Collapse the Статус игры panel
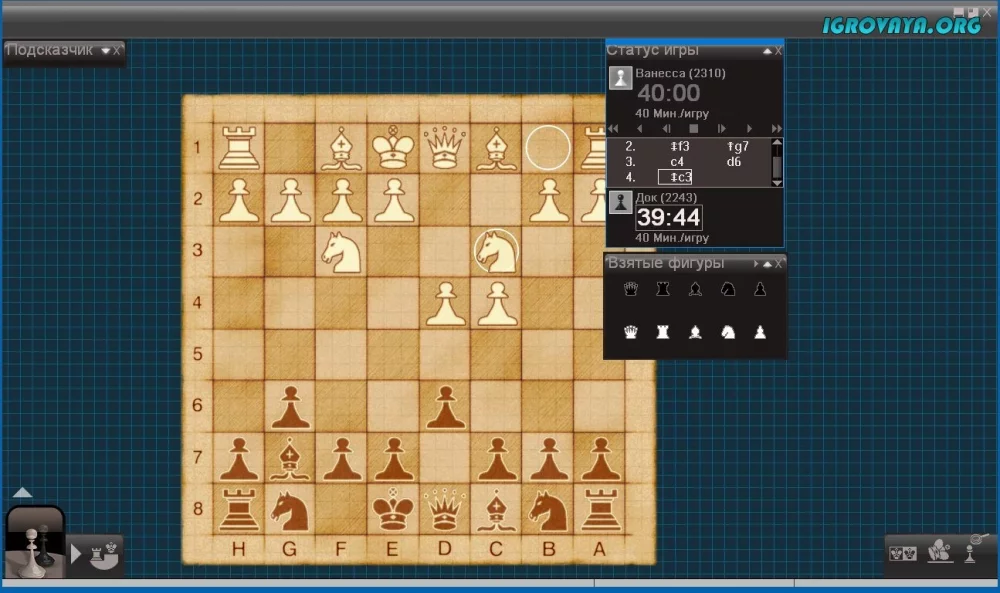Screen dimensions: 1000x593 (x=766, y=50)
